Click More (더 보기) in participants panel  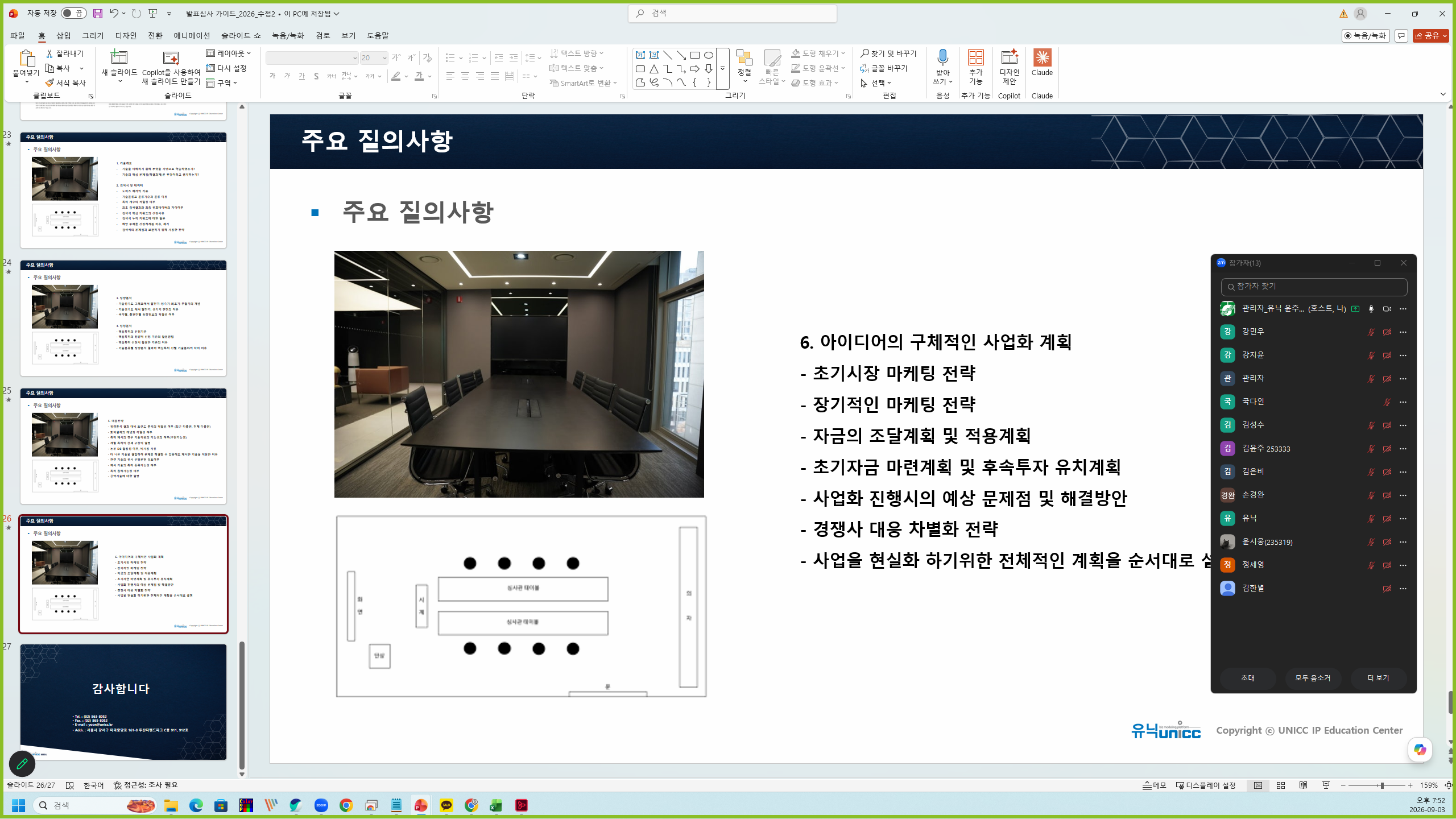pos(1378,678)
